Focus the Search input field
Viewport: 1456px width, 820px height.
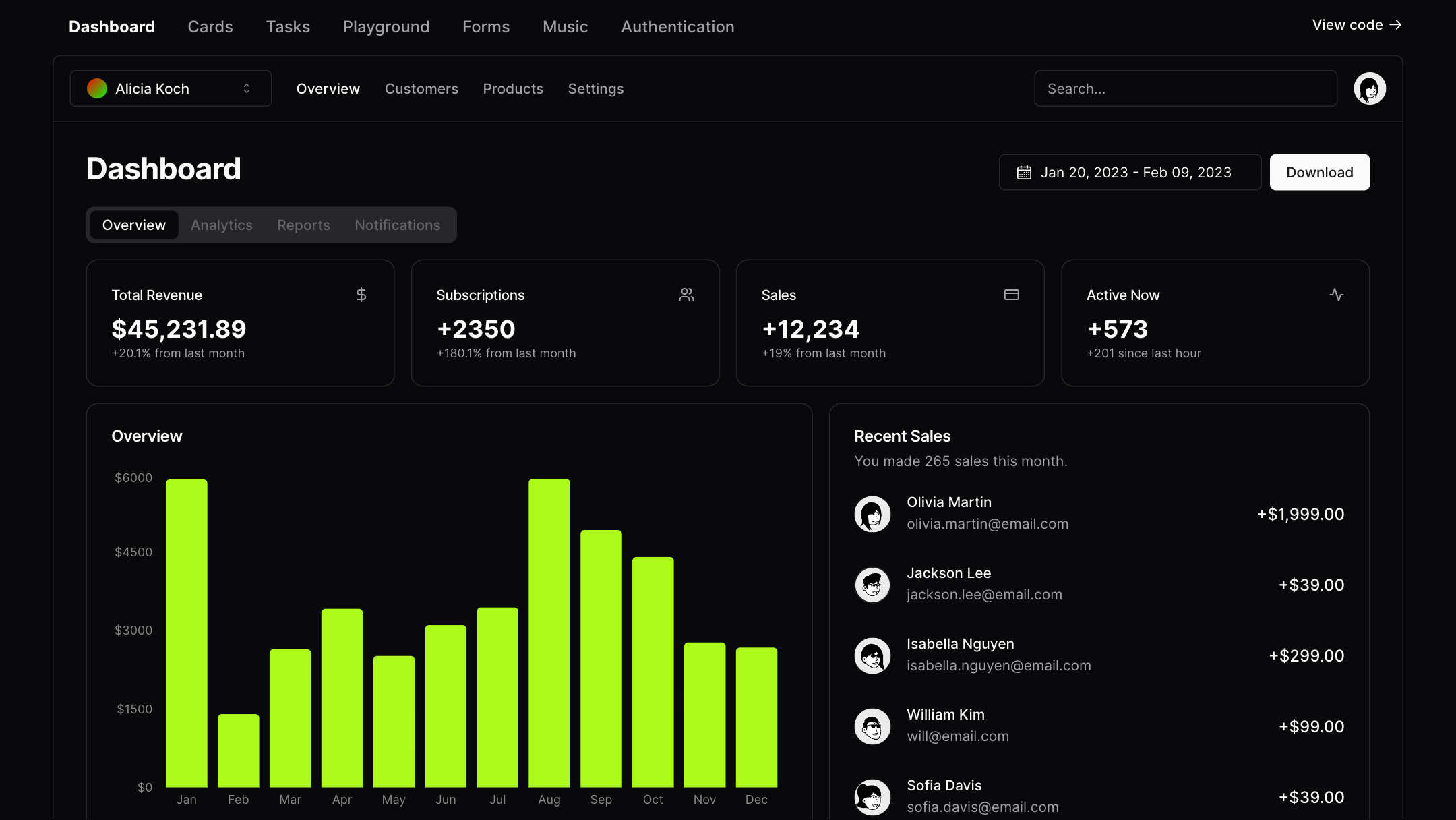pyautogui.click(x=1185, y=88)
